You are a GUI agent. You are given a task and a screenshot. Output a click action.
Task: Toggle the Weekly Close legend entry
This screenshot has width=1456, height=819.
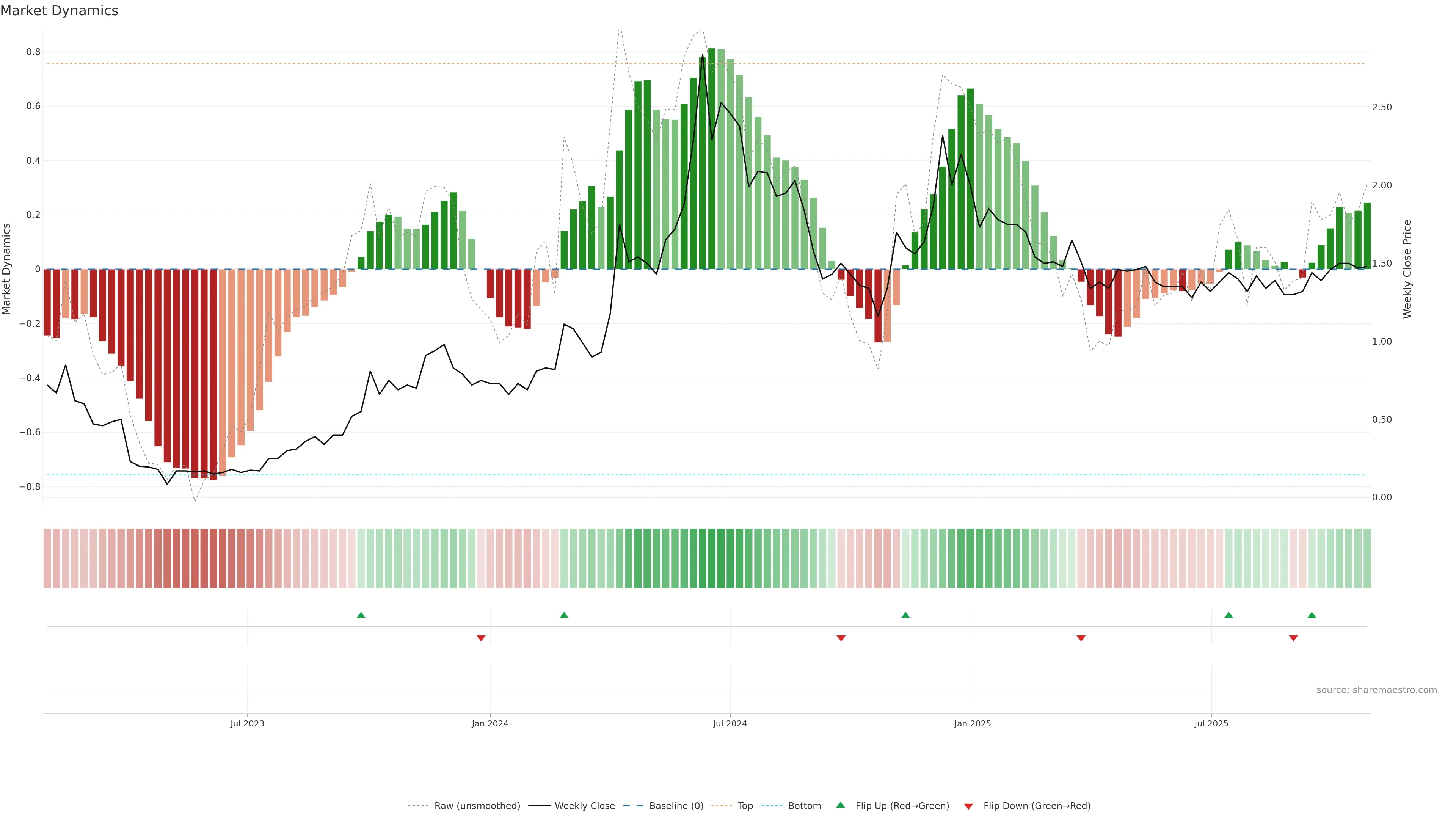[x=584, y=806]
